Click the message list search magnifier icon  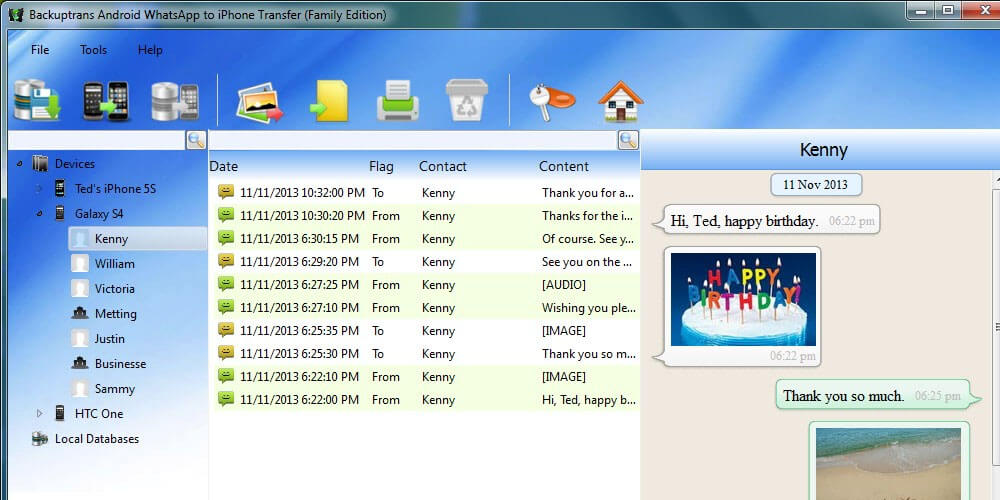pyautogui.click(x=629, y=140)
